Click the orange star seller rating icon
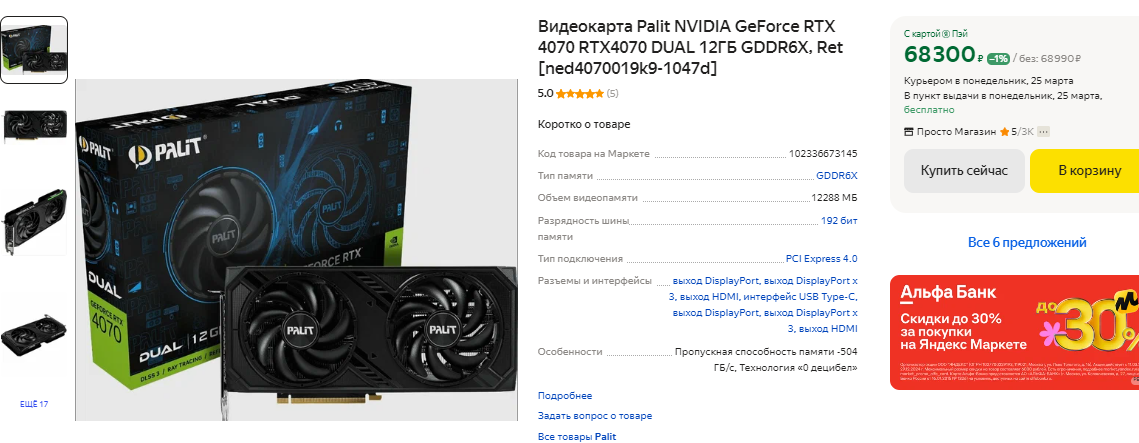Viewport: 1139px width, 443px height. coord(1005,131)
